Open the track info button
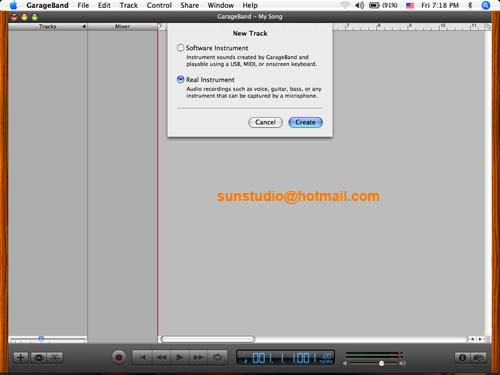The image size is (500, 375). tap(462, 358)
